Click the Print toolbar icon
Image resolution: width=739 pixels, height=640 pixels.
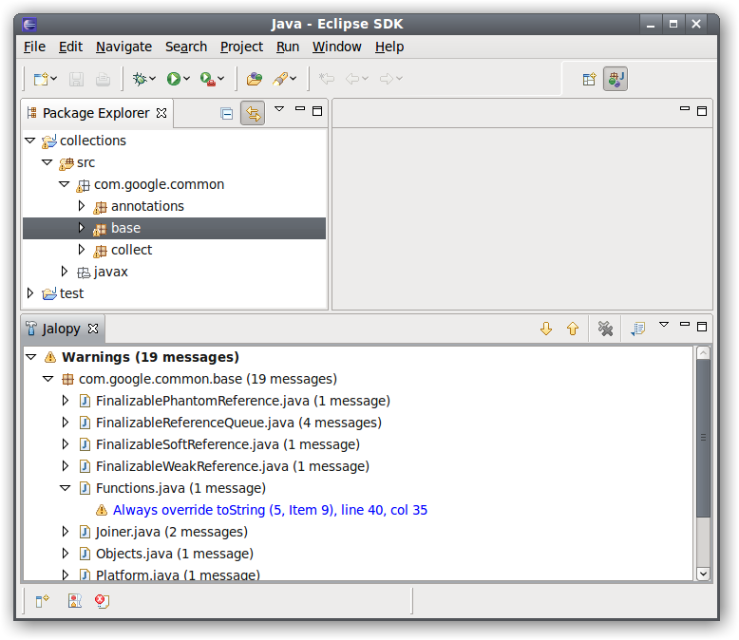tap(103, 79)
